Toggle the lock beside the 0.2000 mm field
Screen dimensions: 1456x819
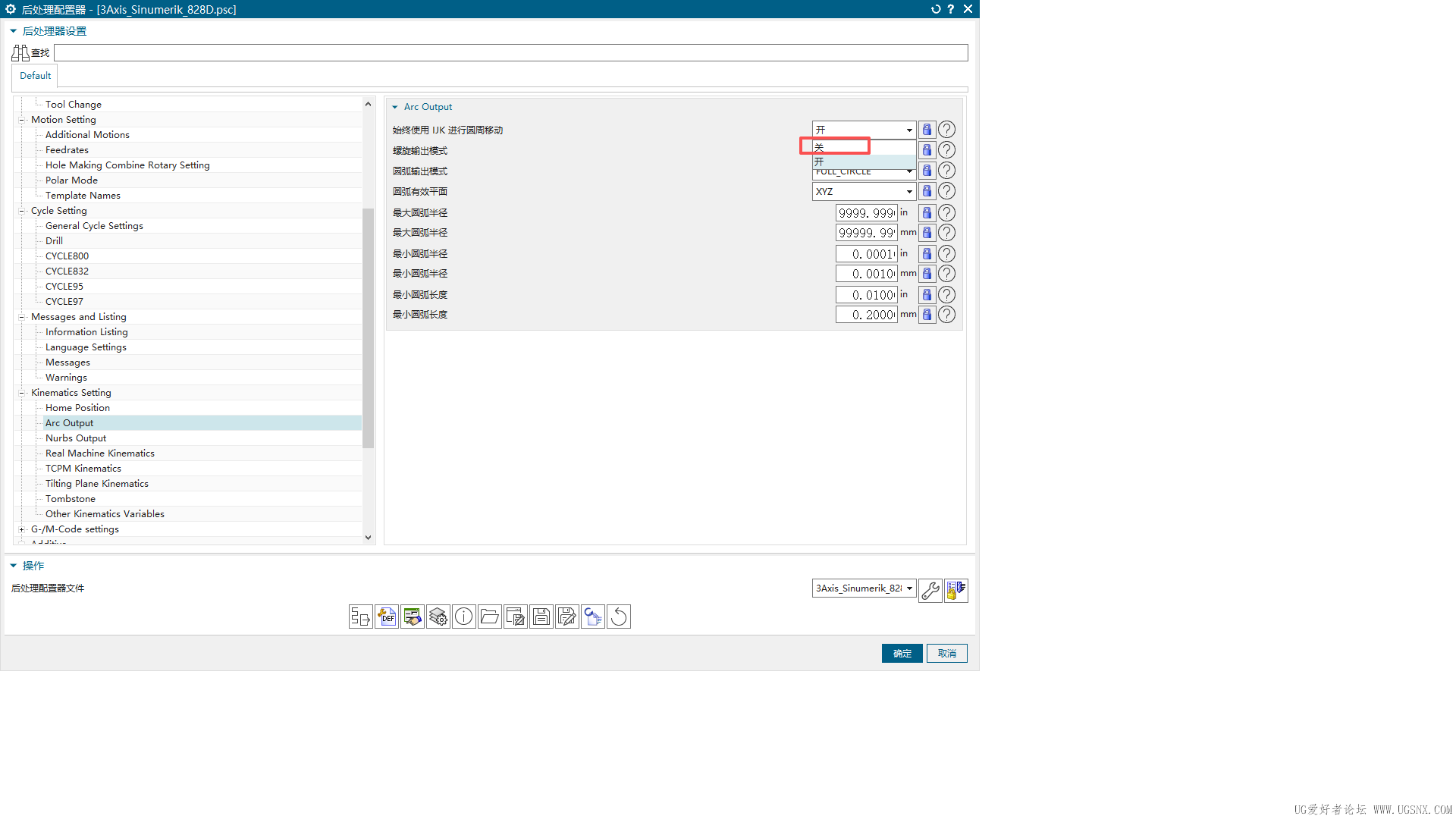927,315
